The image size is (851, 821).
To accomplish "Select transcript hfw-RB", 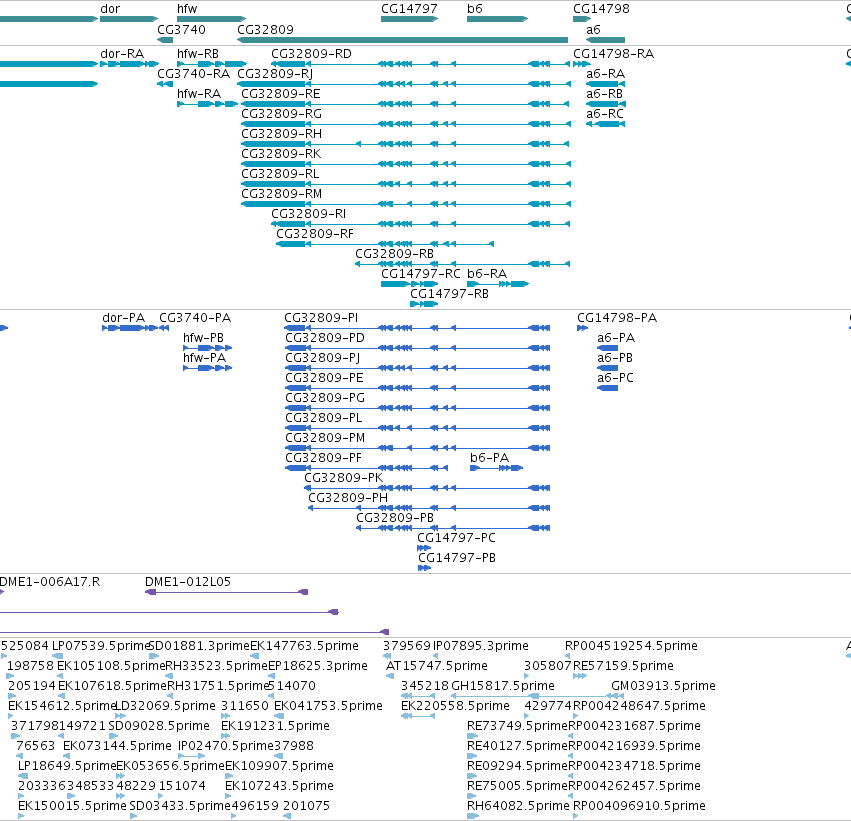I will tap(198, 54).
